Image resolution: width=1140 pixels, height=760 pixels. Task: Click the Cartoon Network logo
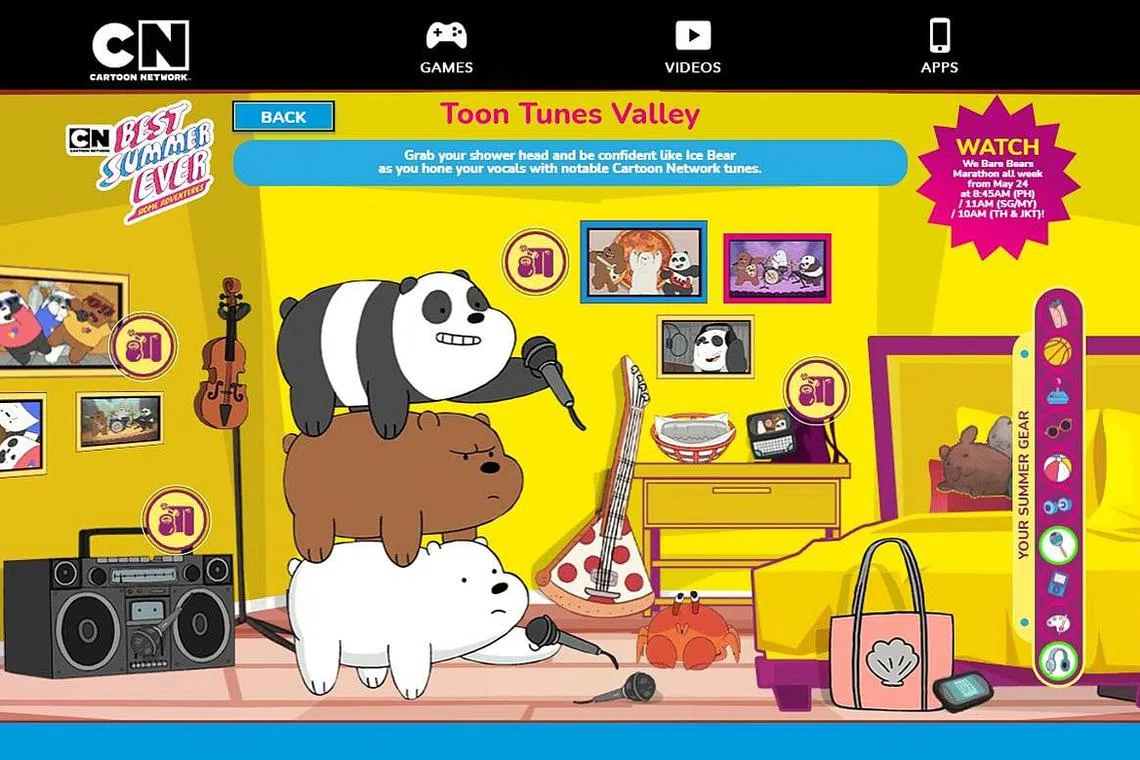tap(140, 49)
